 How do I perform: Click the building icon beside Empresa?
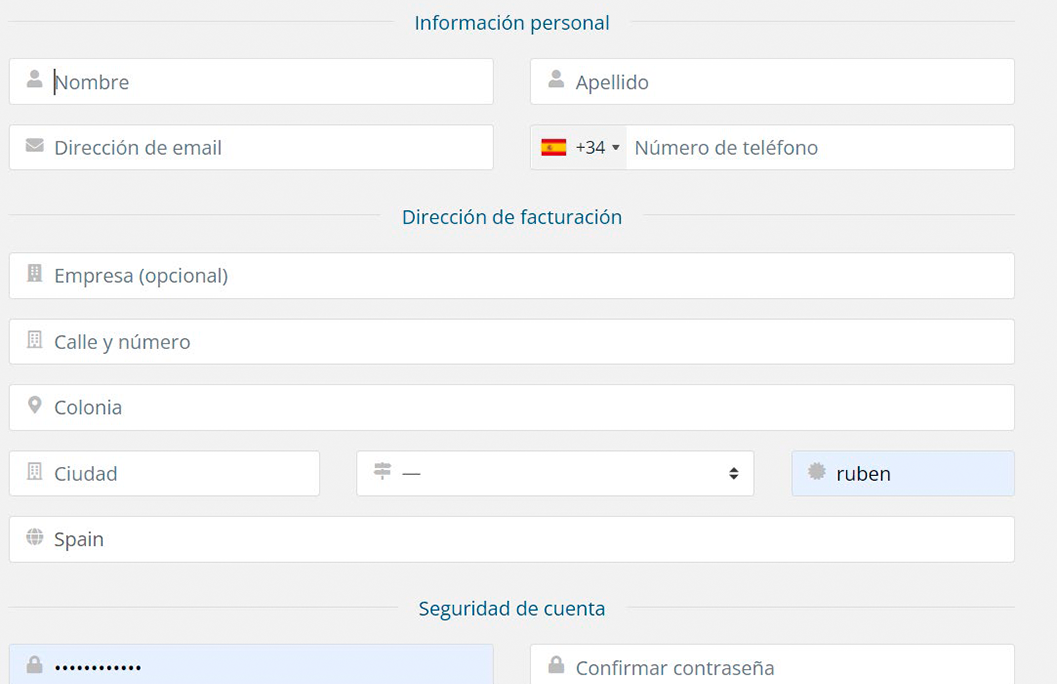pos(35,274)
